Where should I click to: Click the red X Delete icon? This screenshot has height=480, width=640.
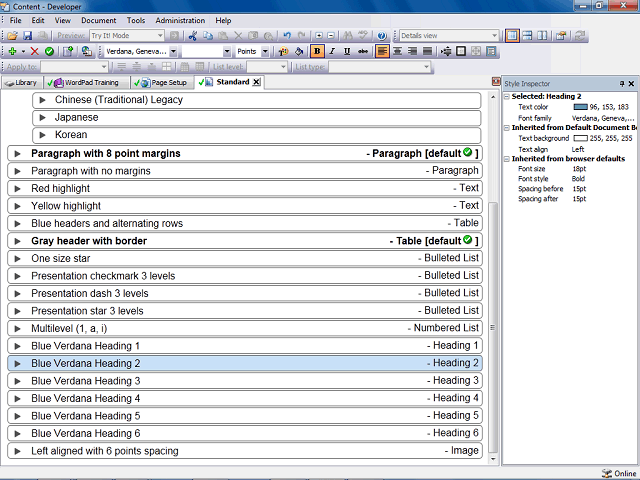(x=35, y=51)
